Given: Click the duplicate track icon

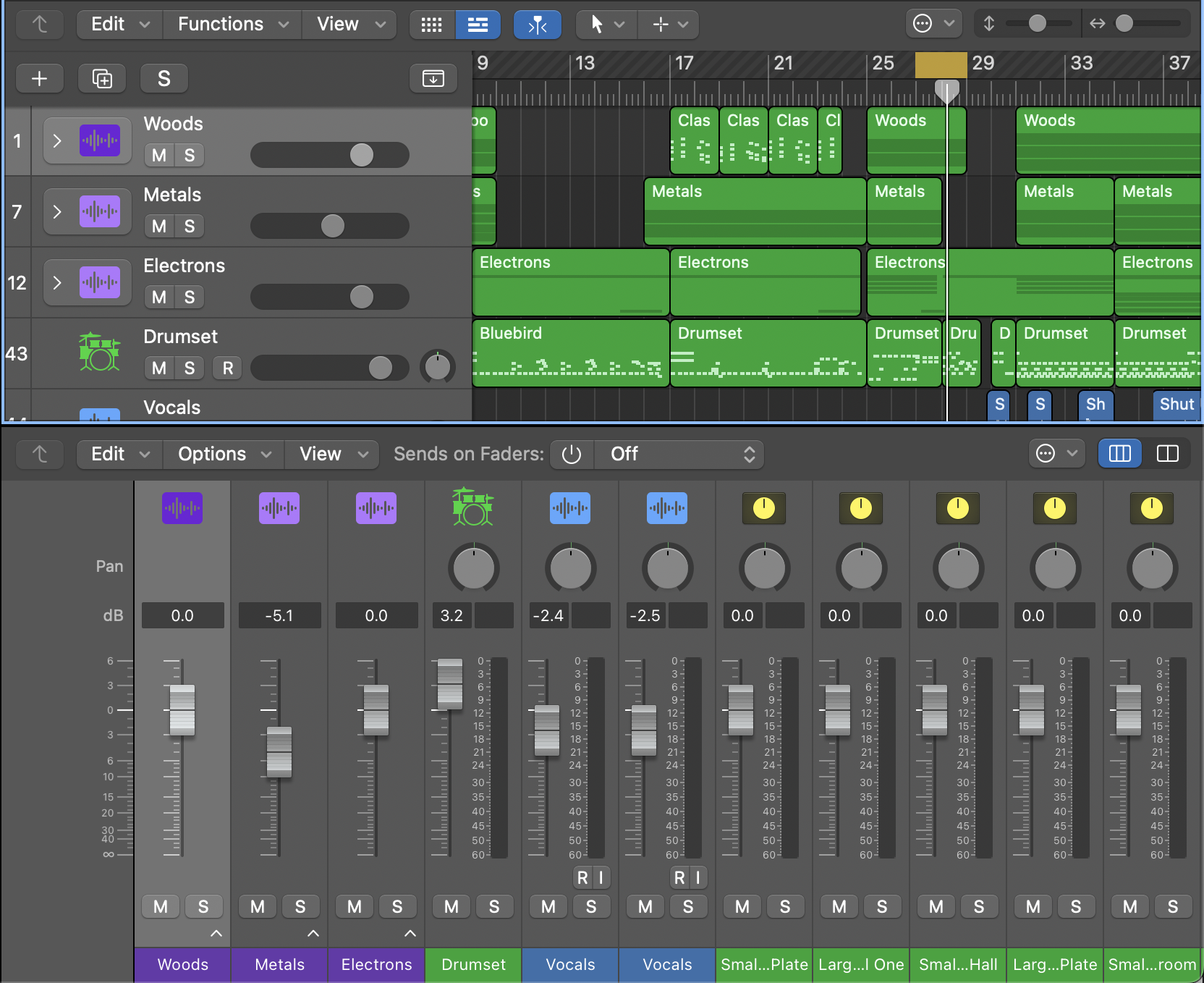Looking at the screenshot, I should [x=102, y=78].
